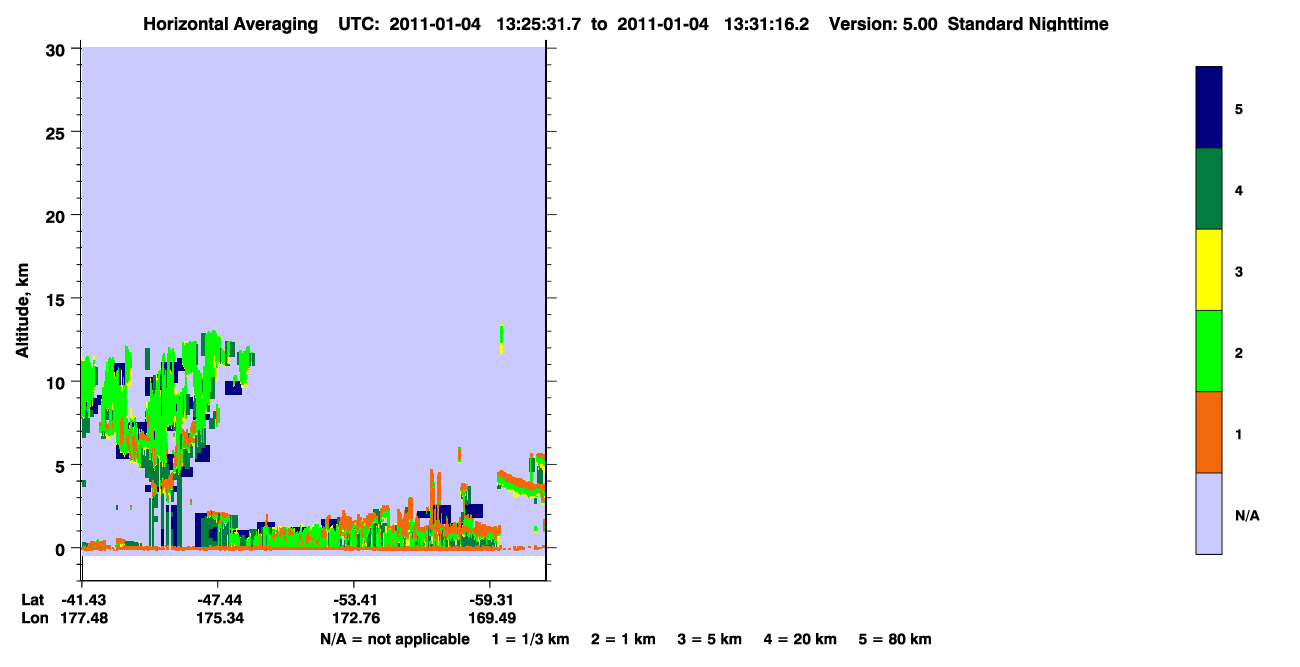Click the latitude value -53.41

point(354,600)
